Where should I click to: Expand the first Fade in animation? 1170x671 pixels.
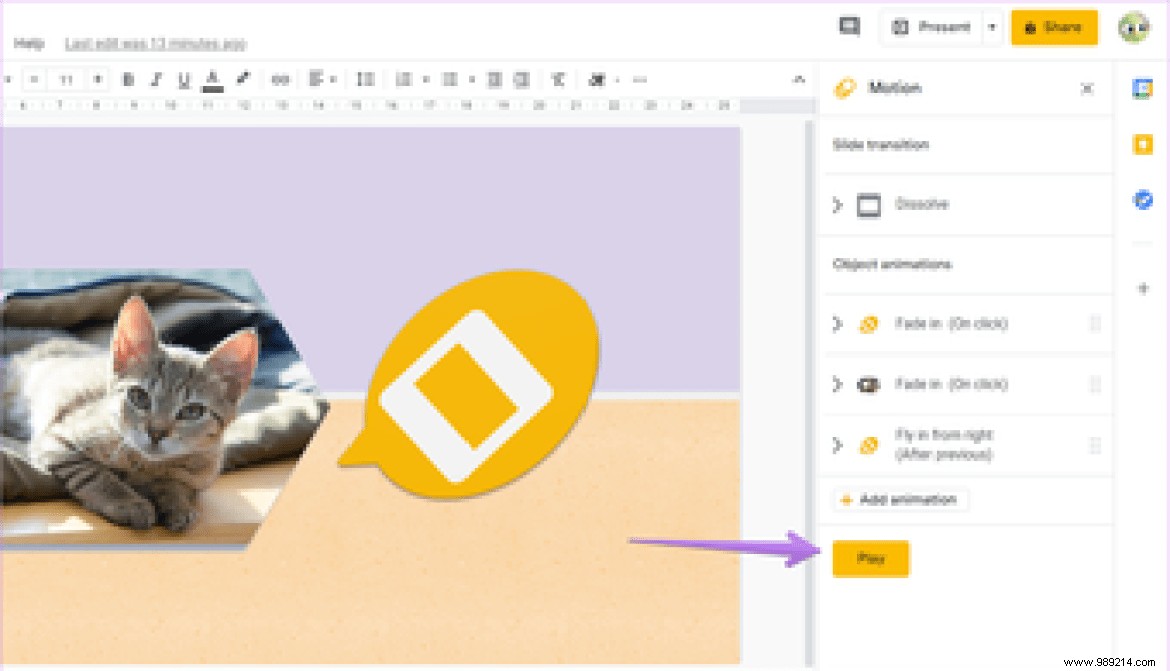point(836,323)
